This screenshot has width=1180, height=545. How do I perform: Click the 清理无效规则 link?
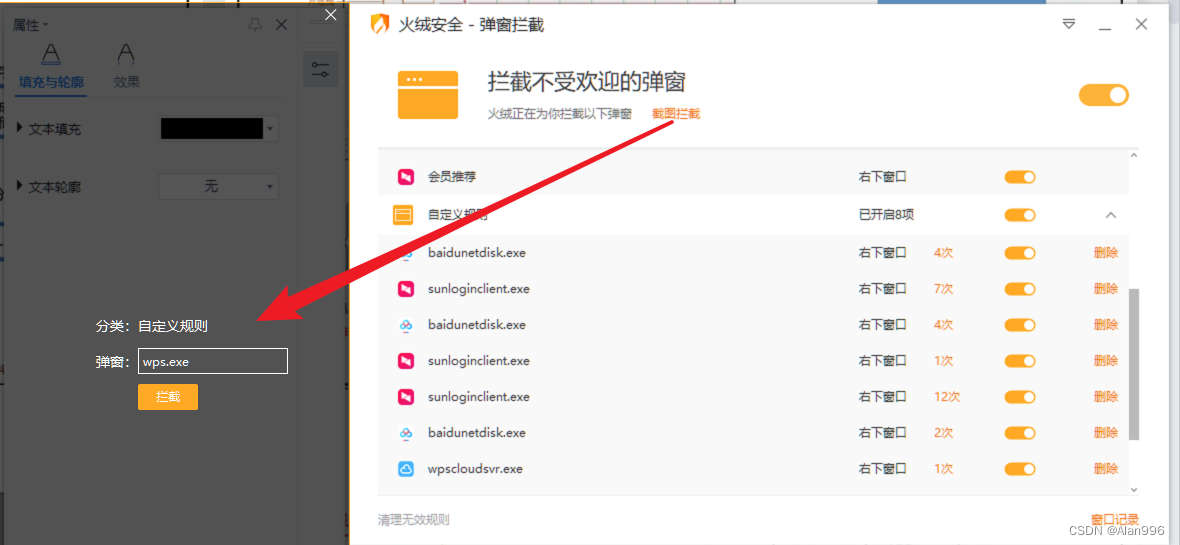point(414,519)
